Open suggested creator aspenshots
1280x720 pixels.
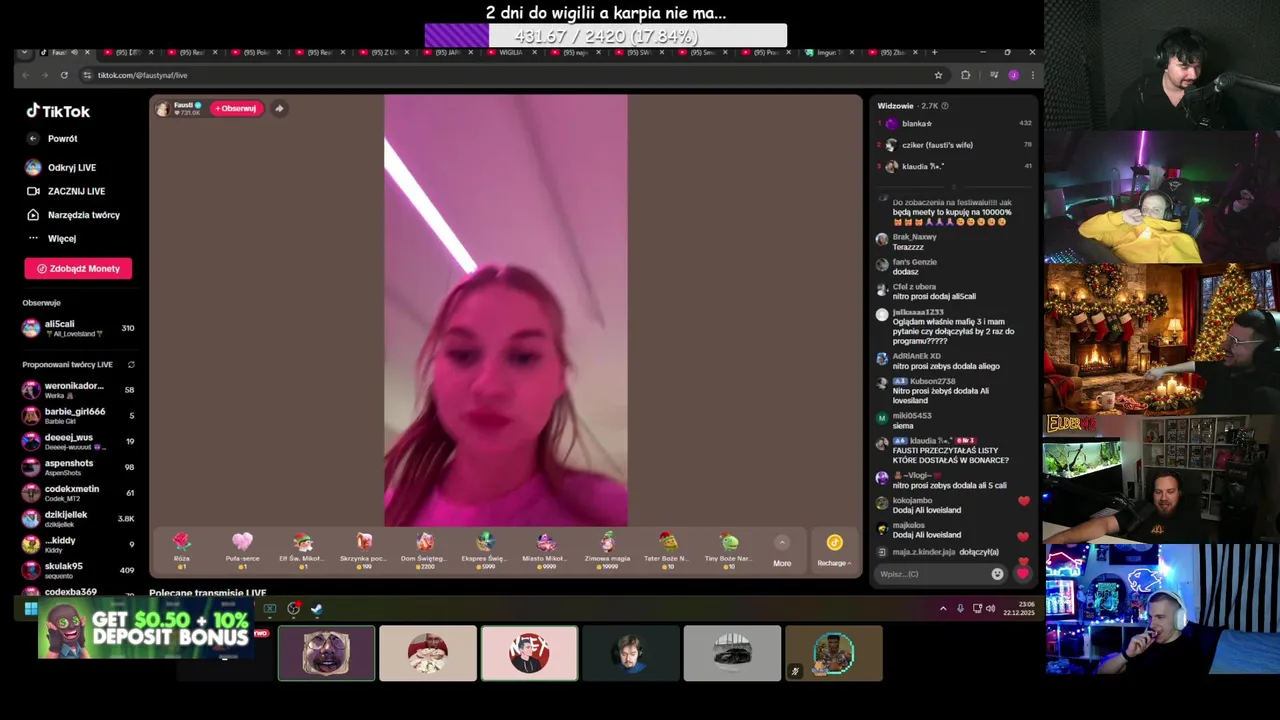point(78,467)
